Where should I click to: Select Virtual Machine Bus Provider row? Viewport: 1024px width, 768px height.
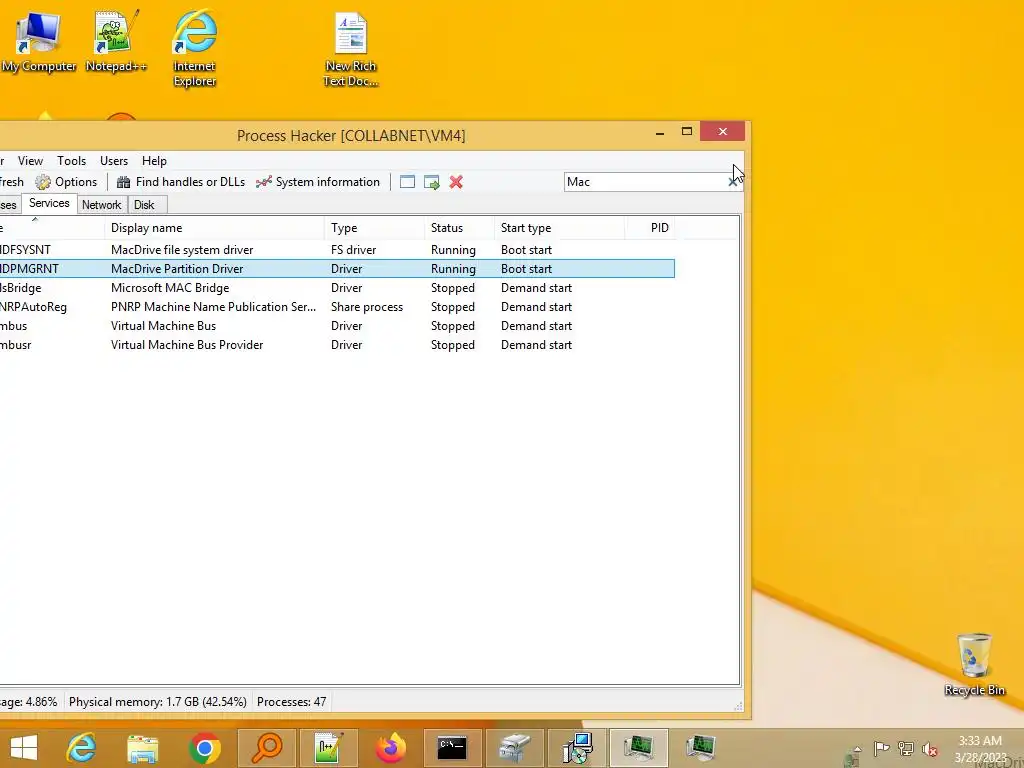pos(337,345)
